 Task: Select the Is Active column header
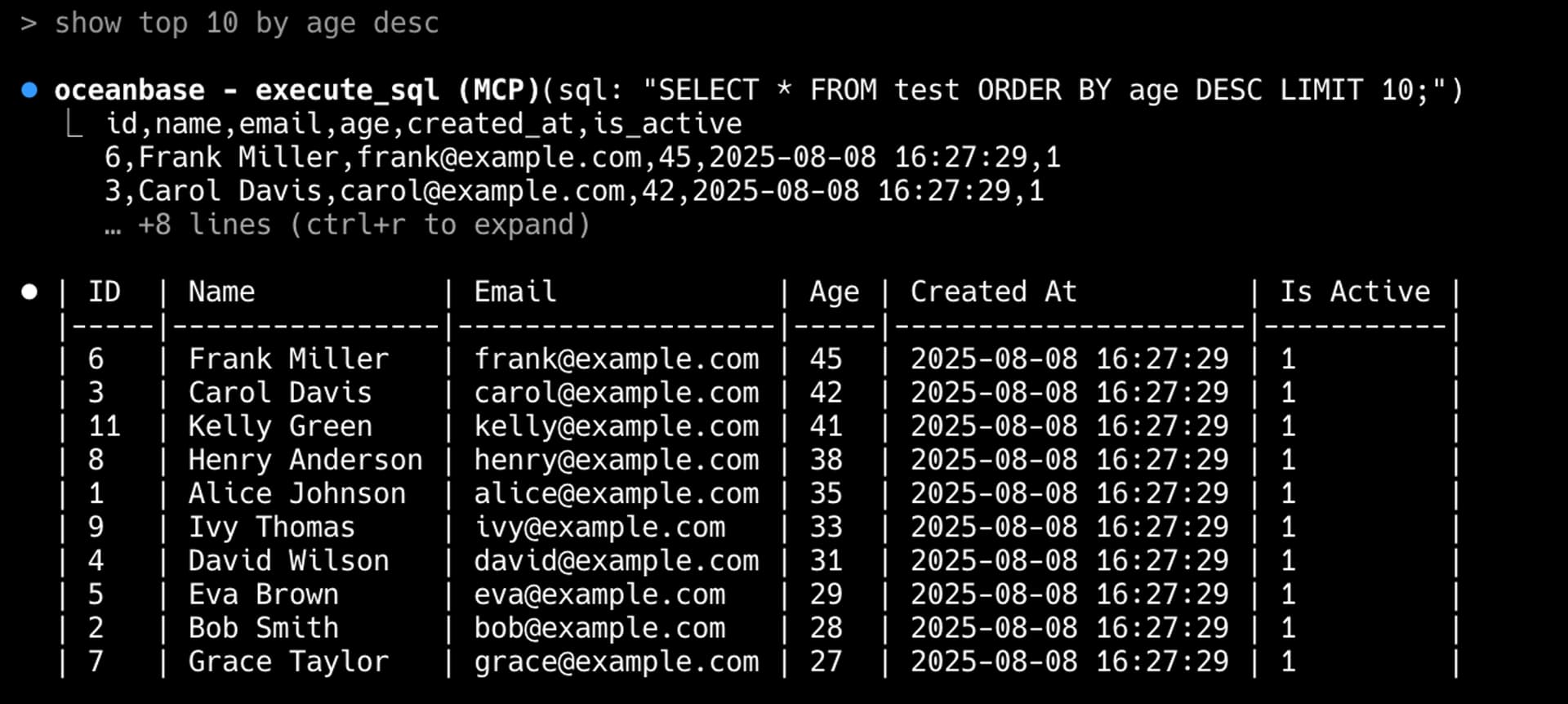click(1355, 292)
